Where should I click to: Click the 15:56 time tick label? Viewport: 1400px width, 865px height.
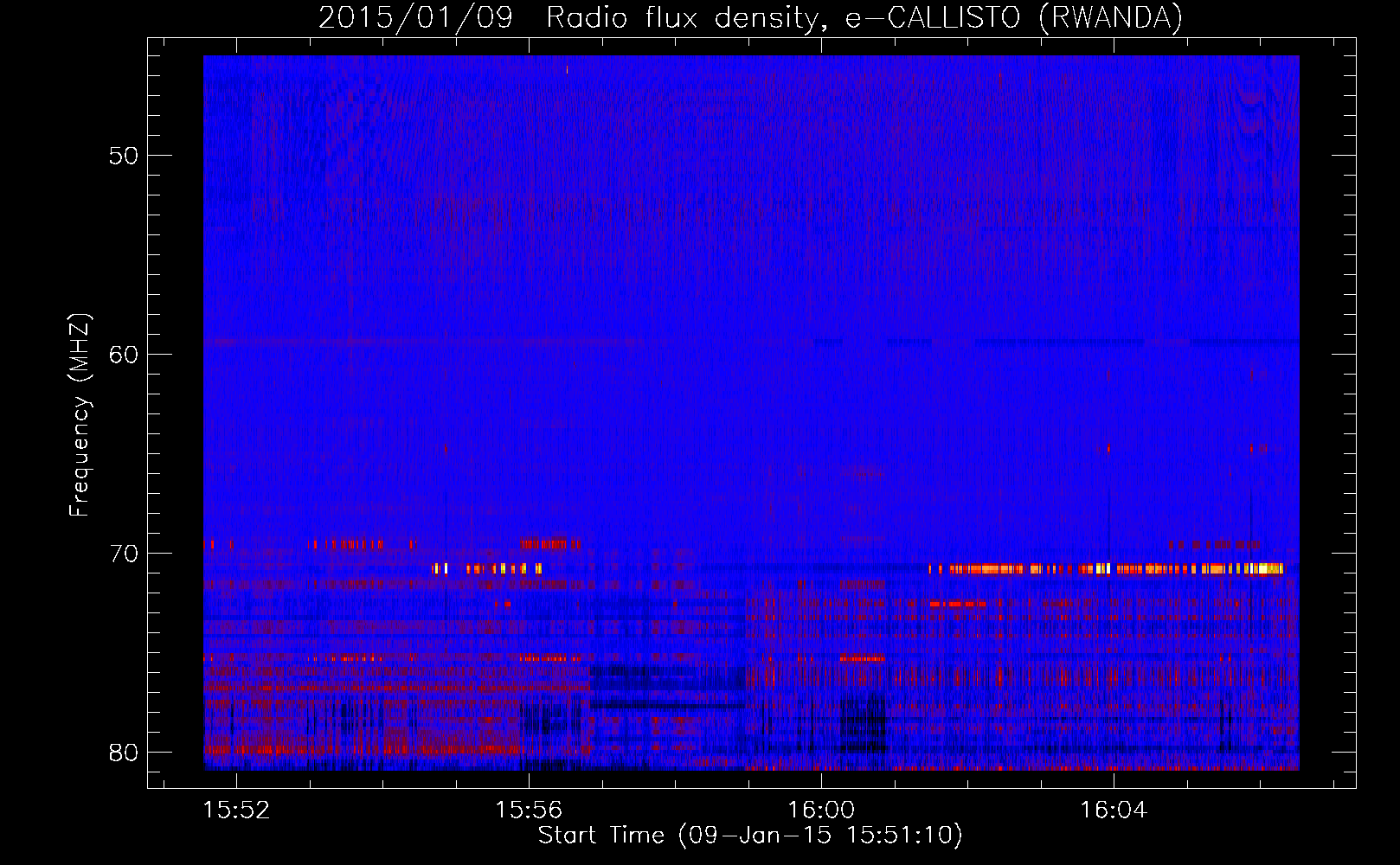(x=529, y=811)
